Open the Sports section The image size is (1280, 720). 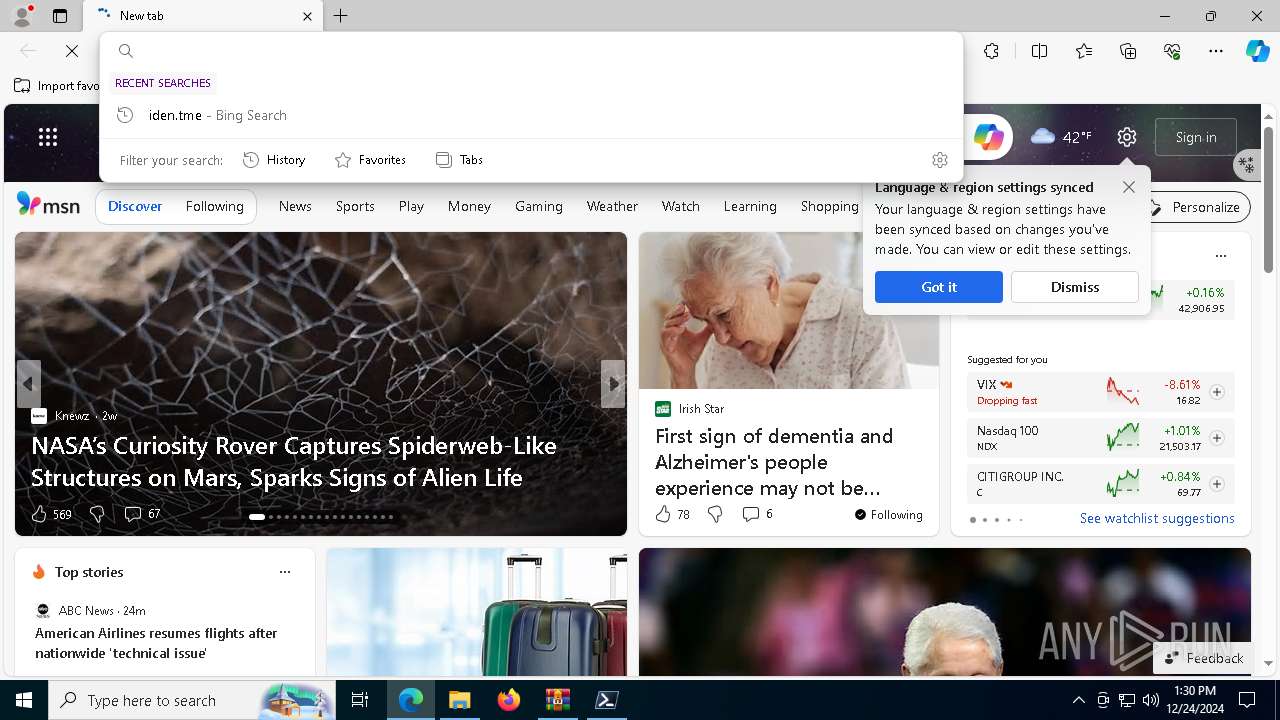(x=355, y=206)
